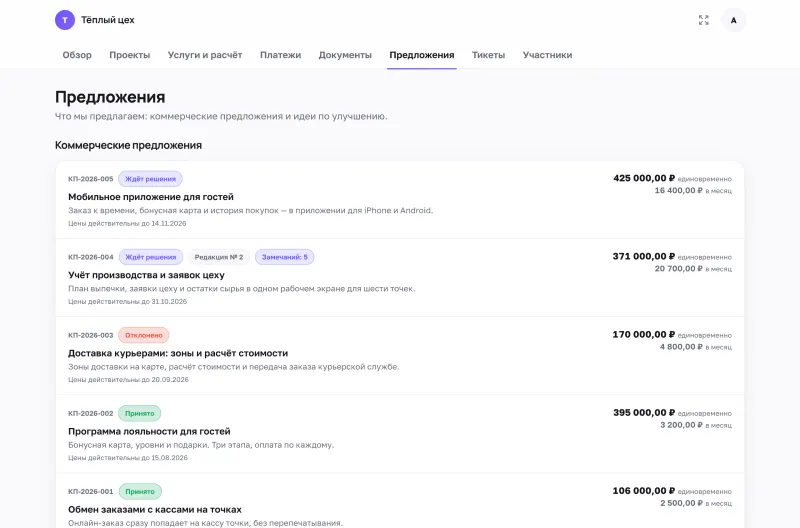Click the price 395 000,00 ₽
Image resolution: width=800 pixels, height=528 pixels.
(x=644, y=412)
